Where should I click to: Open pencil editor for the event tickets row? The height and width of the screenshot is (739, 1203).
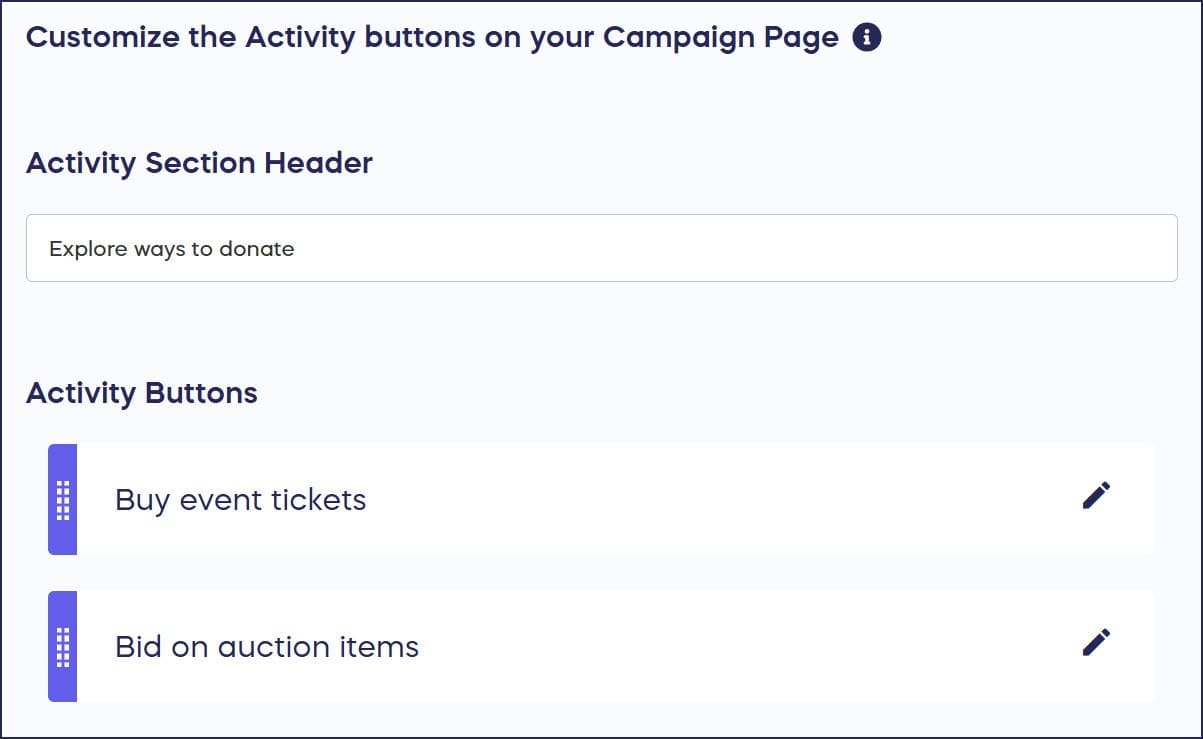click(1096, 496)
